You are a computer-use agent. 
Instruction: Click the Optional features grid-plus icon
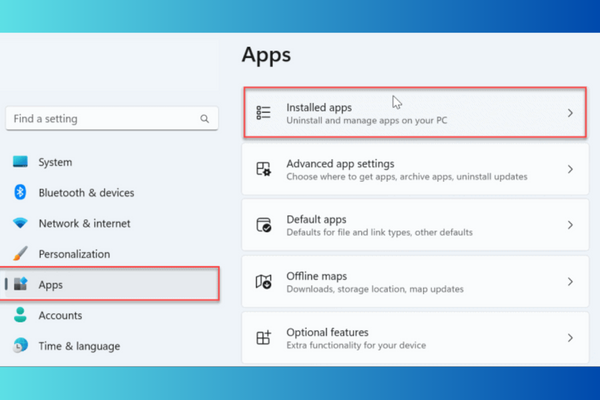pyautogui.click(x=263, y=338)
